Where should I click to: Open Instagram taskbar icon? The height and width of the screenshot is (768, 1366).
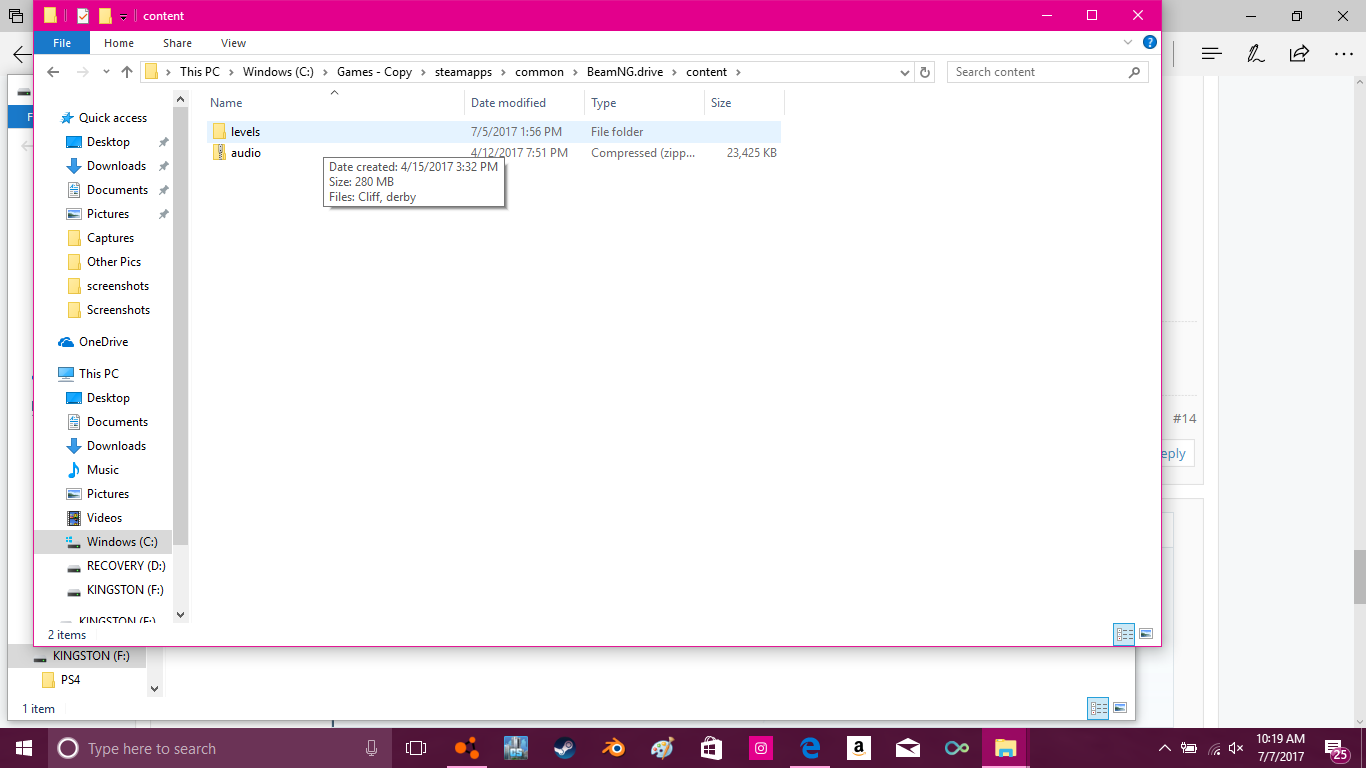point(761,748)
